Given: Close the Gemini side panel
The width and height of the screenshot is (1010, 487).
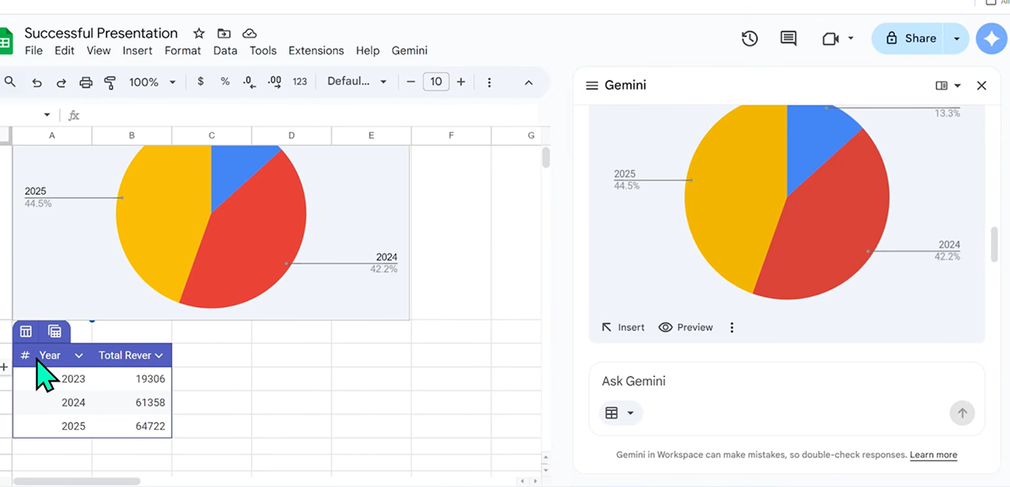Looking at the screenshot, I should (x=982, y=86).
